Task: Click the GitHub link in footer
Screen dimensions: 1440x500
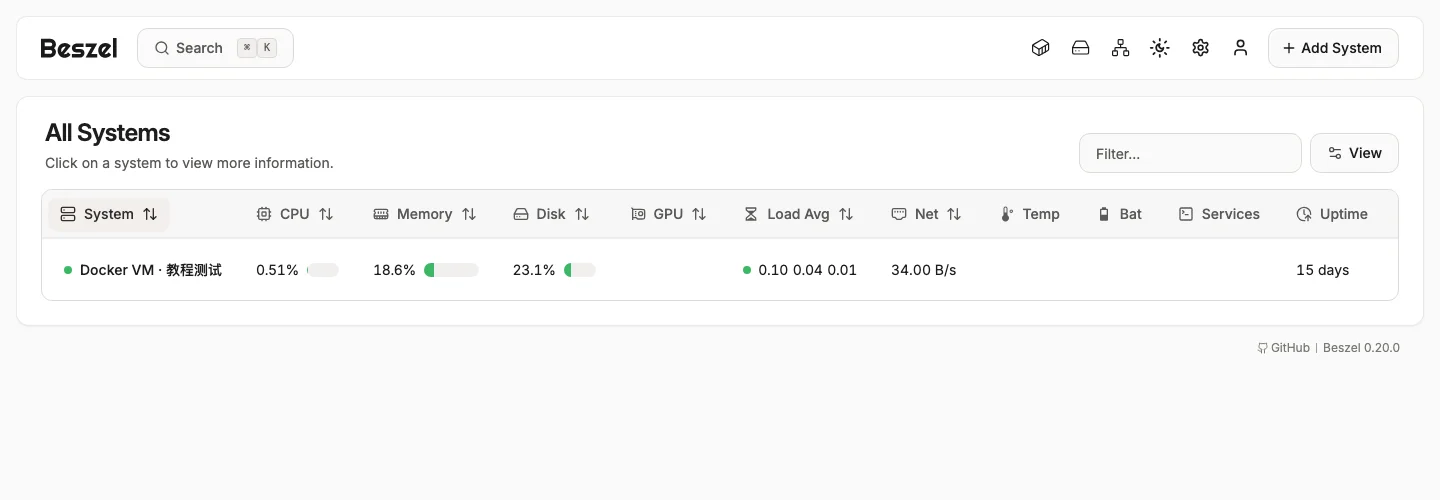Action: pos(1284,348)
